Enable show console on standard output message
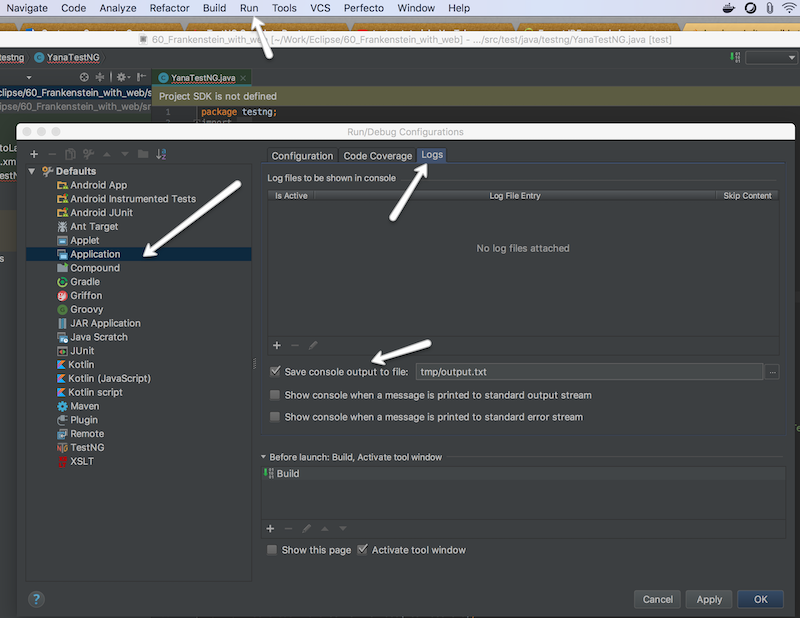800x618 pixels. 275,395
